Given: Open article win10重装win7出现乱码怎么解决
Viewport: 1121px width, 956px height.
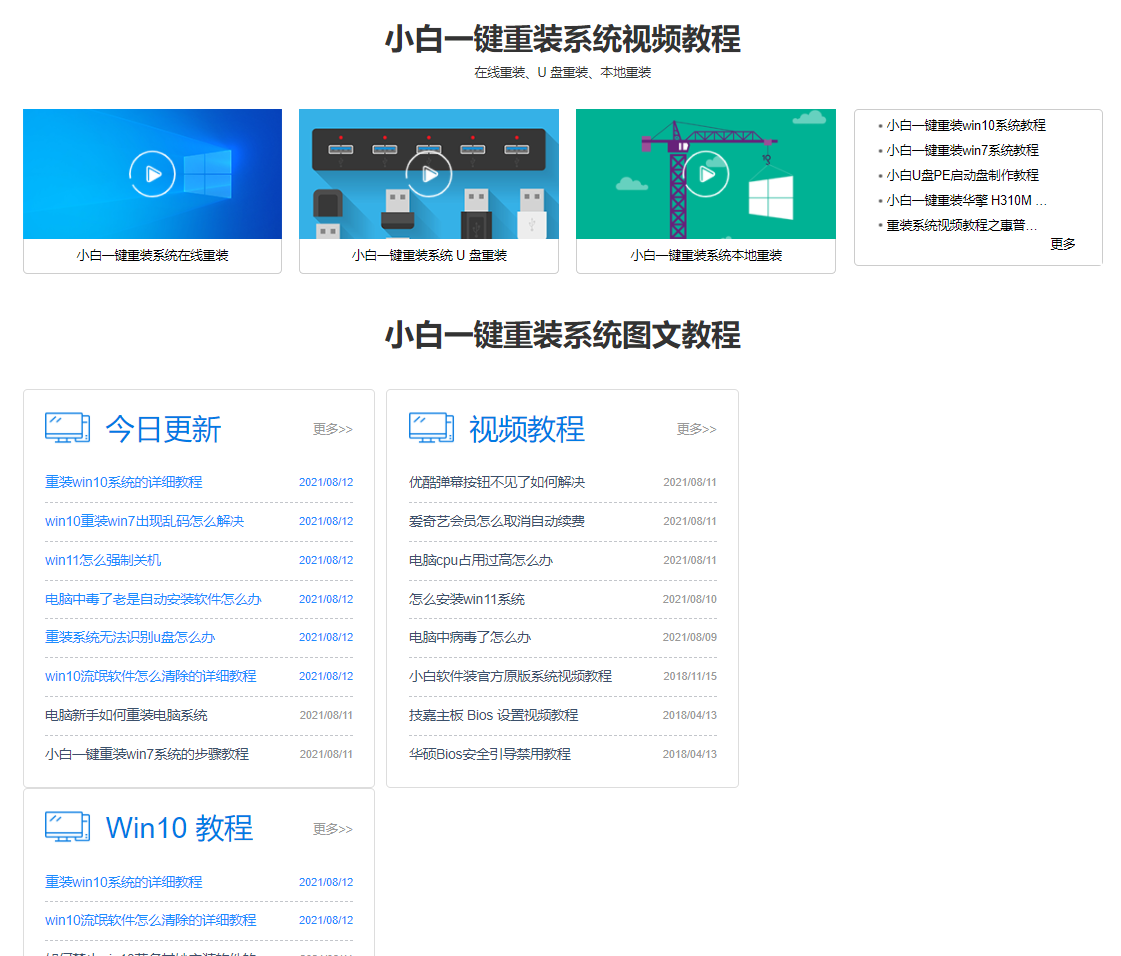Looking at the screenshot, I should pyautogui.click(x=144, y=521).
